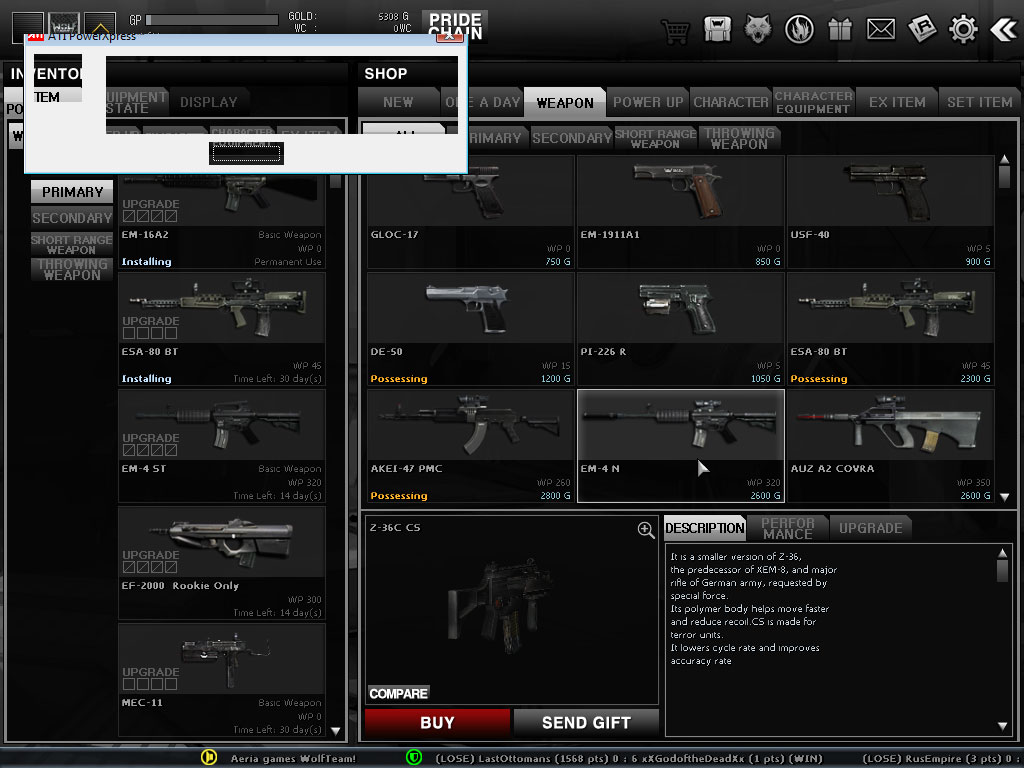The image size is (1024, 768).
Task: Select THROWING WEAPON in inventory sidebar
Action: tap(72, 269)
